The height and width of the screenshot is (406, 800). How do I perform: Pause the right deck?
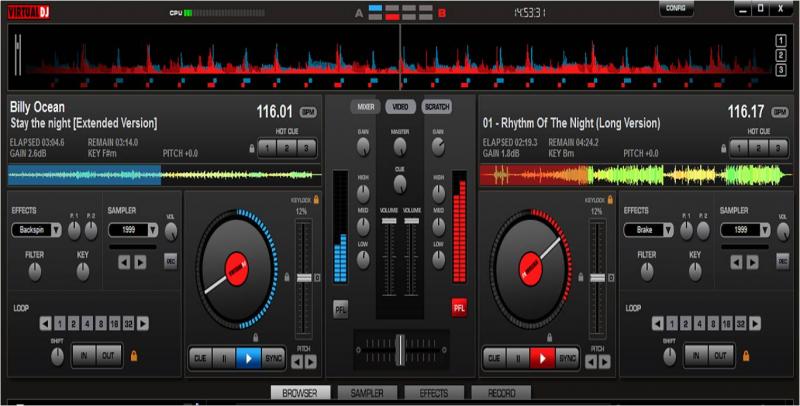pyautogui.click(x=518, y=359)
